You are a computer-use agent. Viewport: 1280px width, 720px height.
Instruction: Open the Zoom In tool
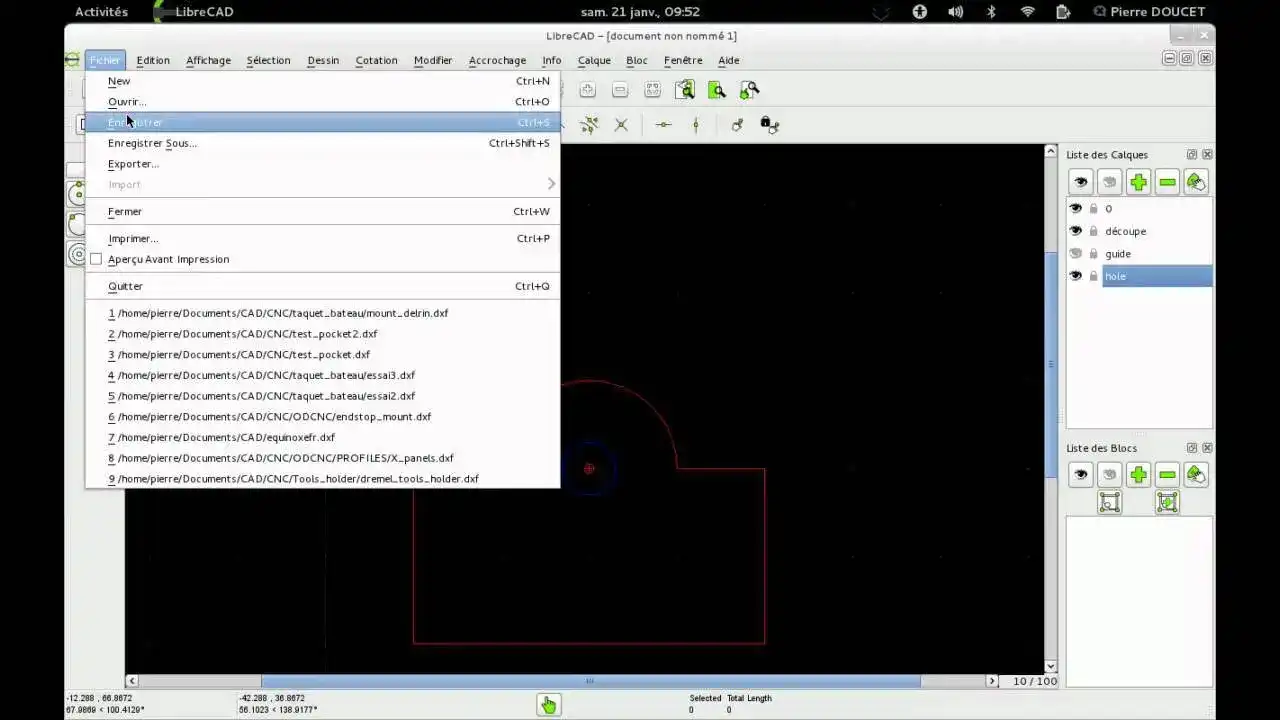[x=587, y=90]
